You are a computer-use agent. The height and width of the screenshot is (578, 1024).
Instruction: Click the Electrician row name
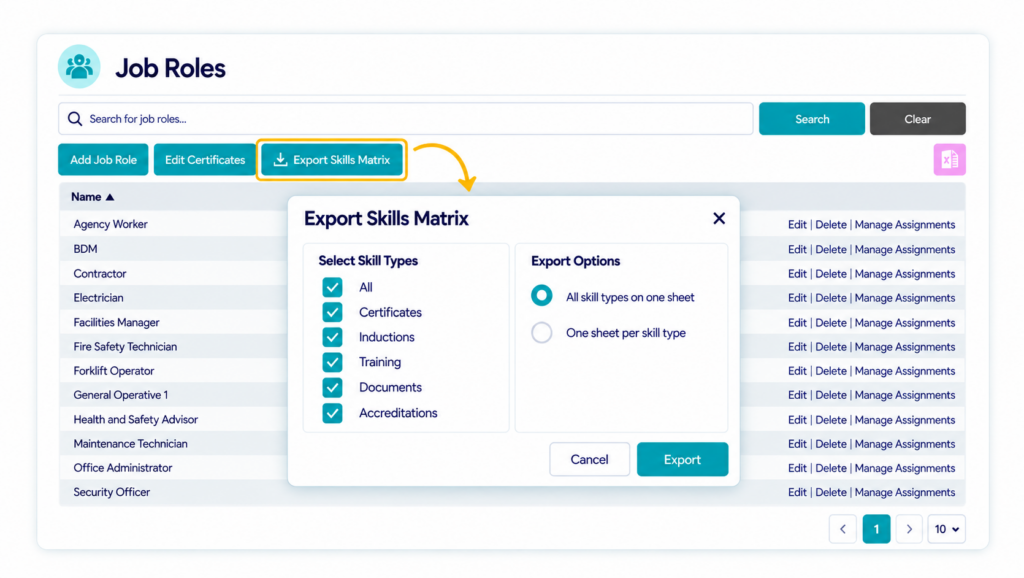coord(99,298)
